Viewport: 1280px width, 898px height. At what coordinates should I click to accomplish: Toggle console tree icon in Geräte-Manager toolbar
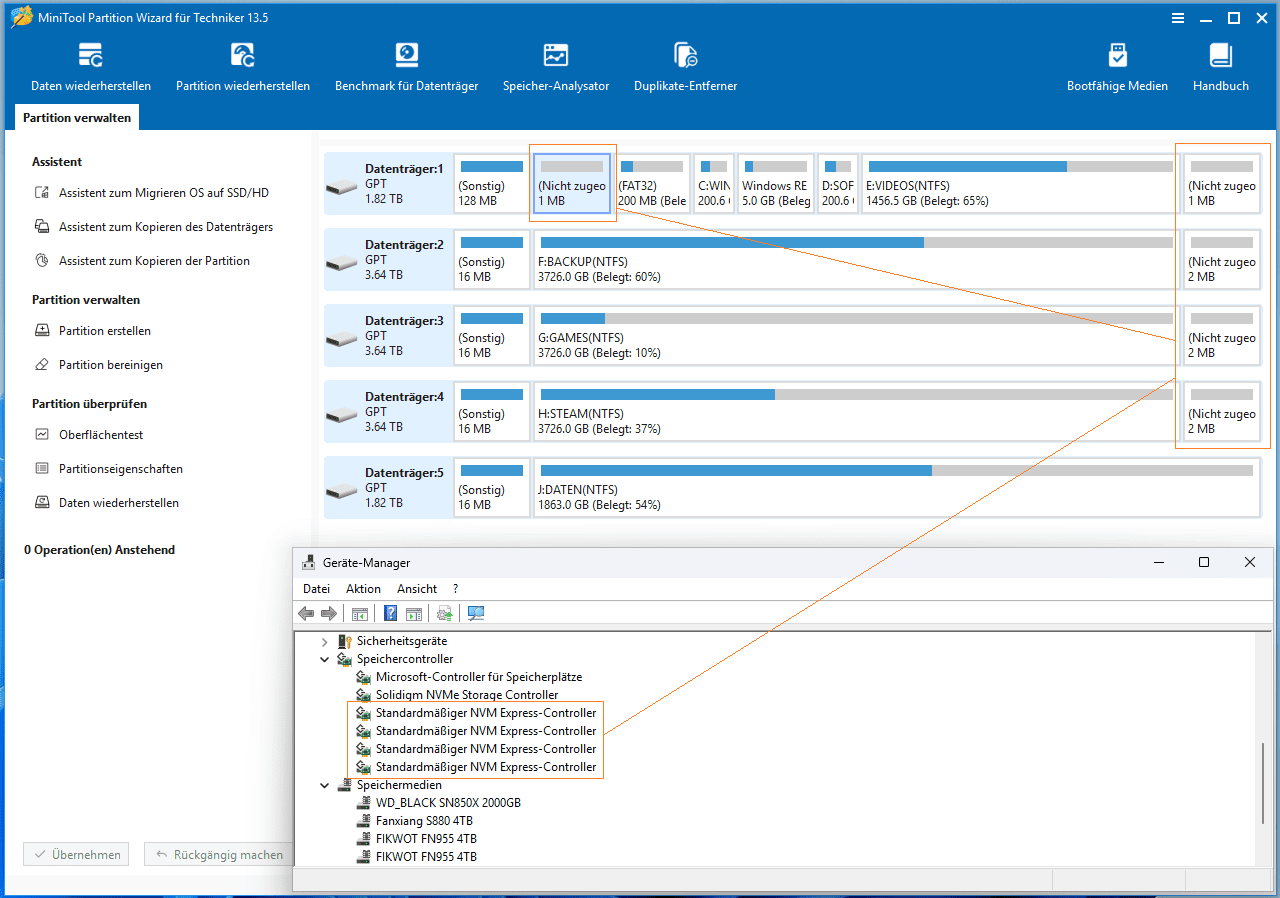[360, 613]
